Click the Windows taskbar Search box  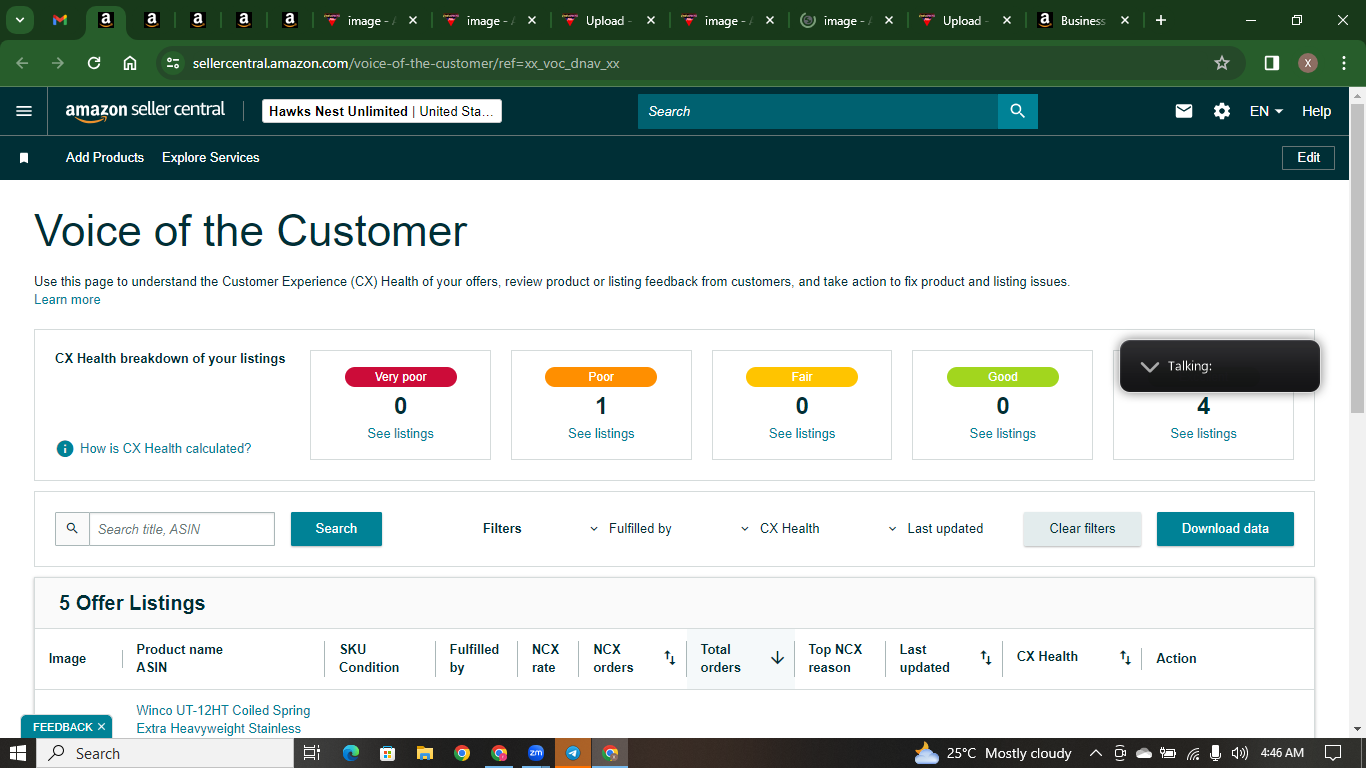[x=166, y=753]
